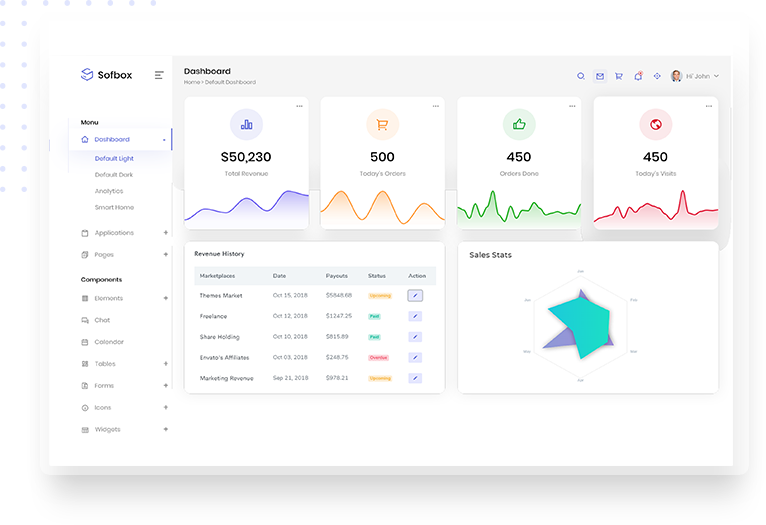Click the edit pencil for Themes Market
Viewport: 766px width, 525px height.
click(415, 295)
